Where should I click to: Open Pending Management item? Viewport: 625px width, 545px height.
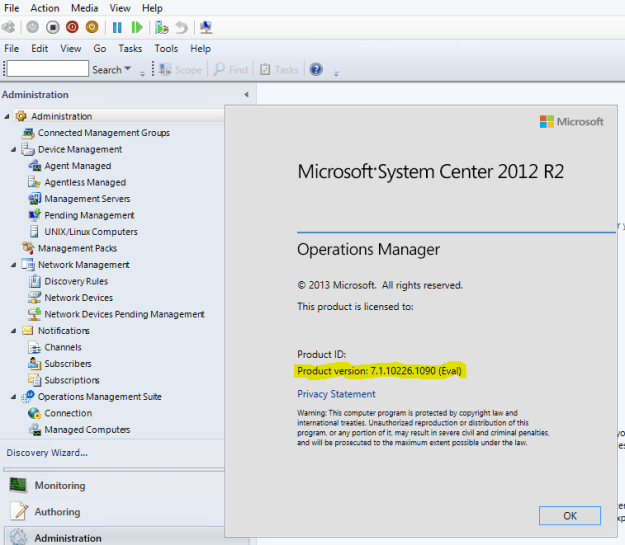(89, 215)
